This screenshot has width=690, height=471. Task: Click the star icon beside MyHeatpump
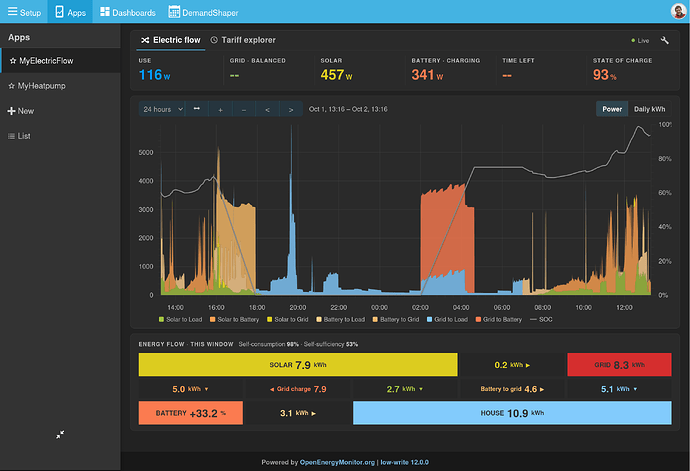coord(11,86)
